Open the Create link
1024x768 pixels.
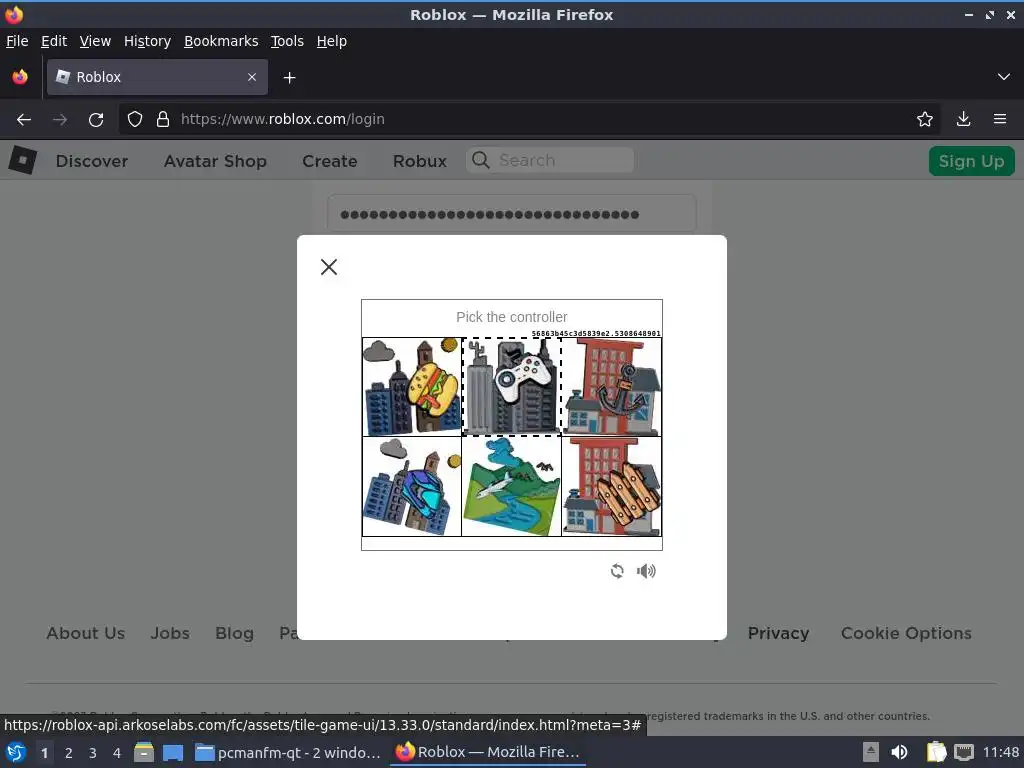tap(329, 161)
